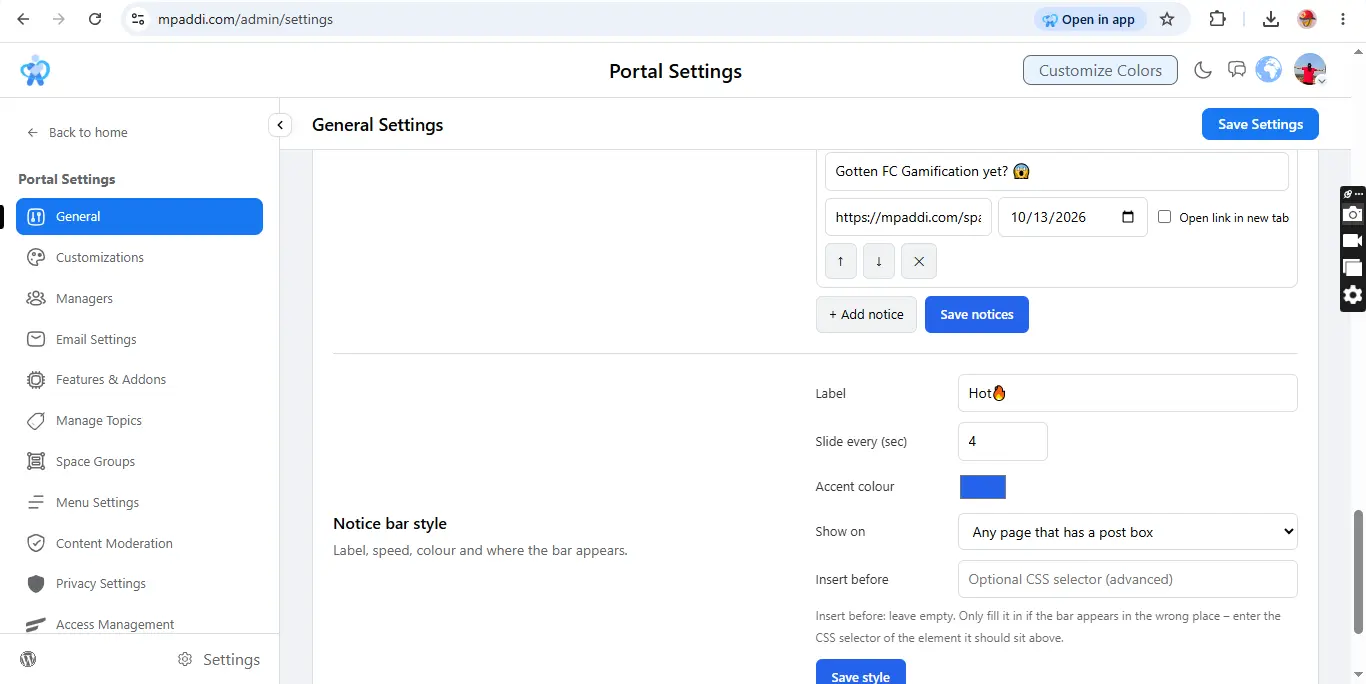This screenshot has height=684, width=1366.
Task: Focus the Insert before CSS selector field
Action: [x=1127, y=579]
